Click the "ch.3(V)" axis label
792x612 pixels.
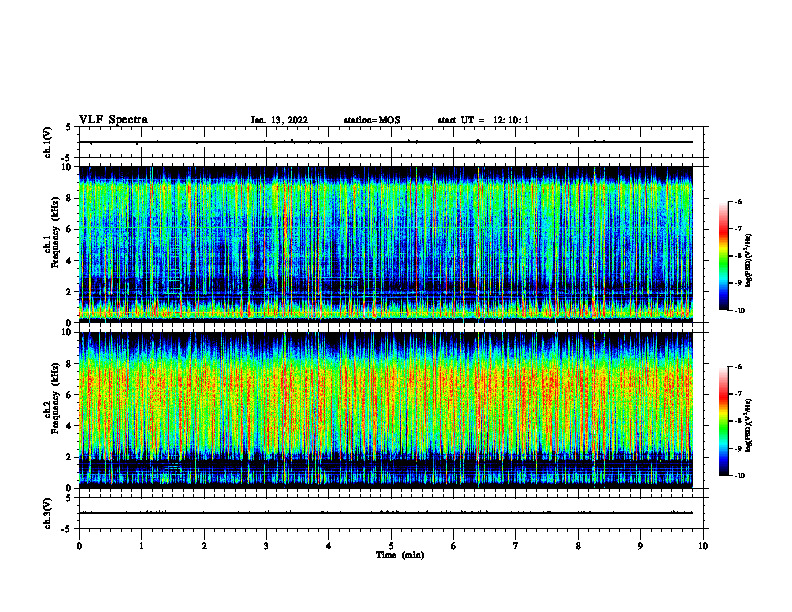[47, 513]
